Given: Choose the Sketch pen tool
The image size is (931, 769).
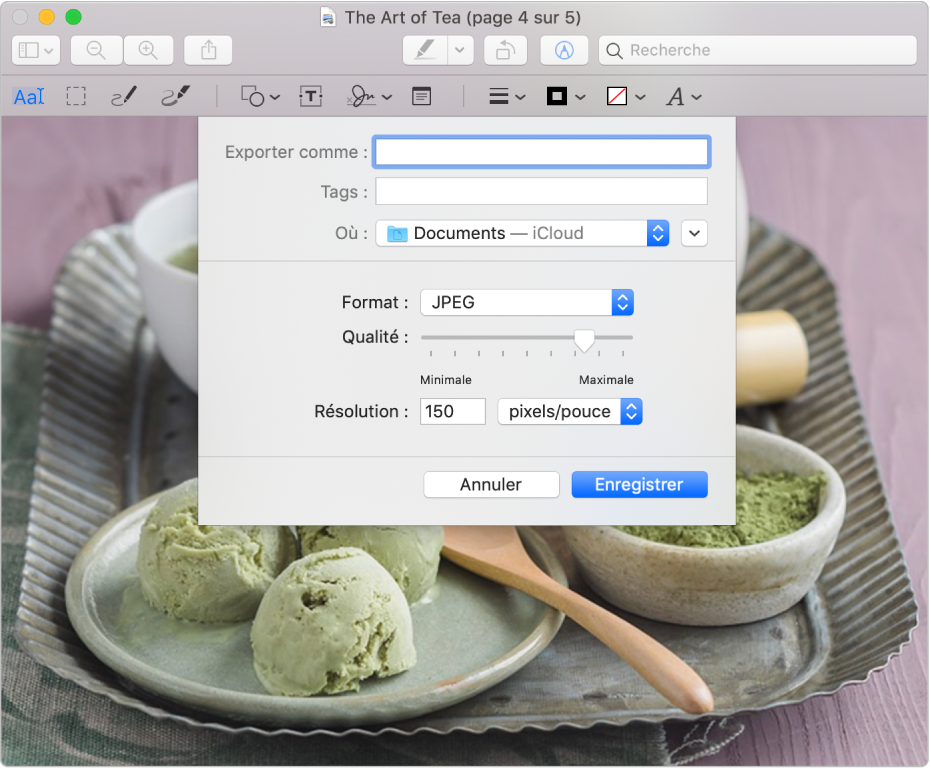Looking at the screenshot, I should pyautogui.click(x=123, y=97).
